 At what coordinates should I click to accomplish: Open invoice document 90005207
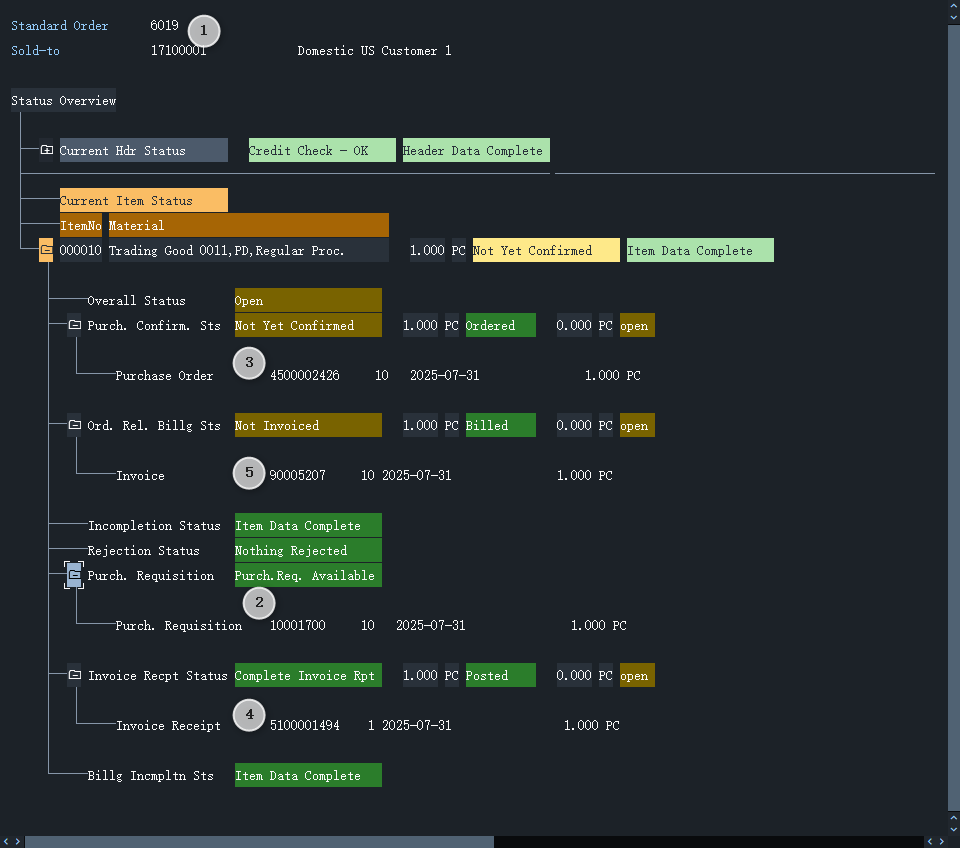pos(298,475)
